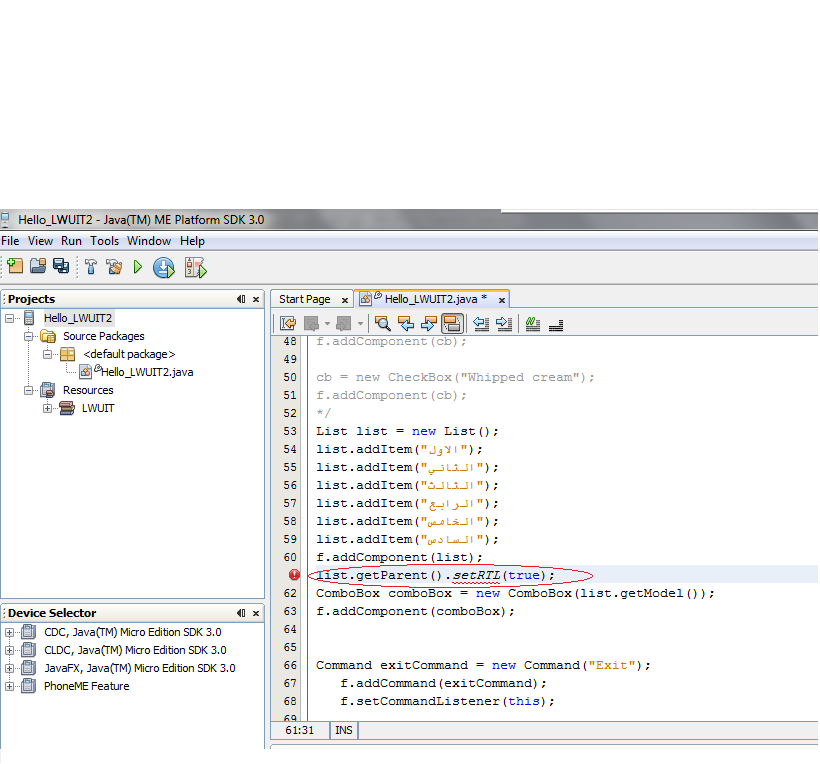Click the Find Selection magnifier icon
The height and width of the screenshot is (764, 820).
pyautogui.click(x=383, y=324)
